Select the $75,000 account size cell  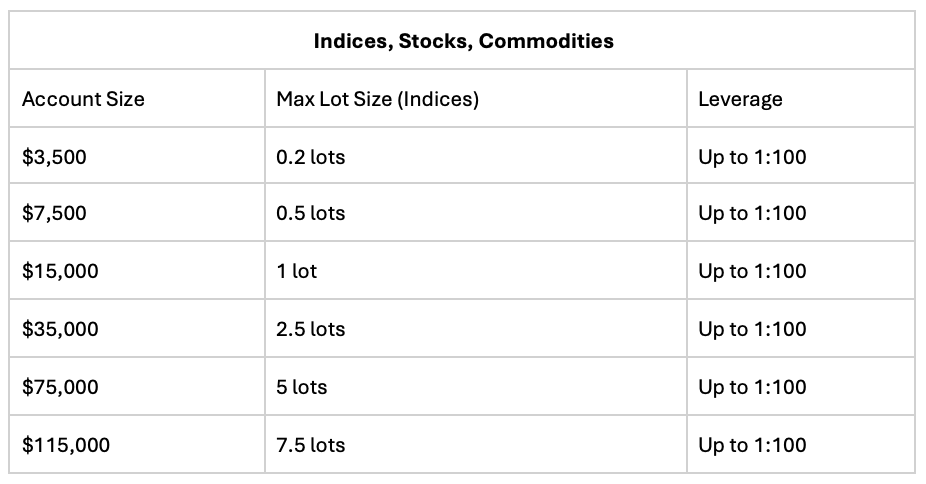tap(137, 385)
